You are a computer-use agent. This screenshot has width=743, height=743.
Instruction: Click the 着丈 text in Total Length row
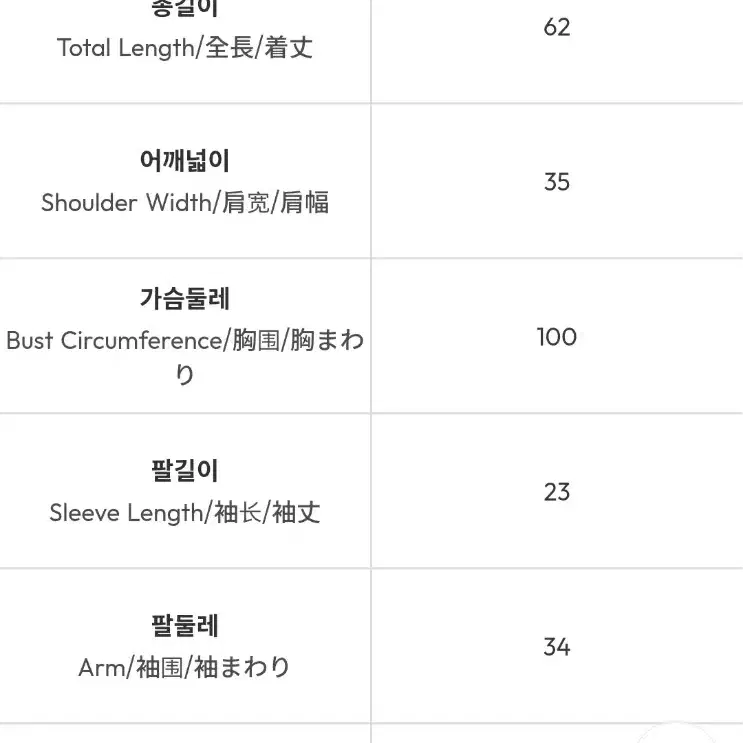(289, 48)
